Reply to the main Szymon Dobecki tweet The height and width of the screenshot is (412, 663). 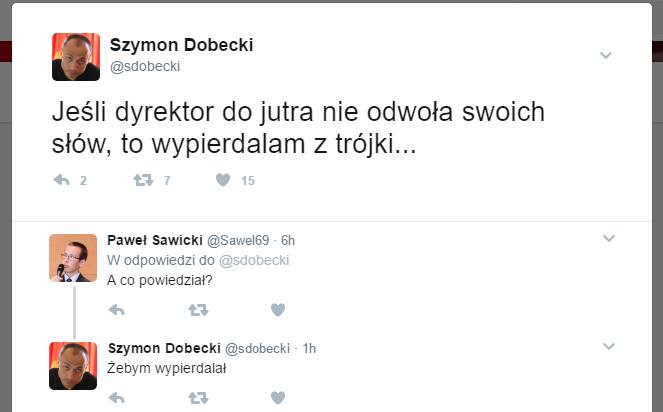[61, 180]
